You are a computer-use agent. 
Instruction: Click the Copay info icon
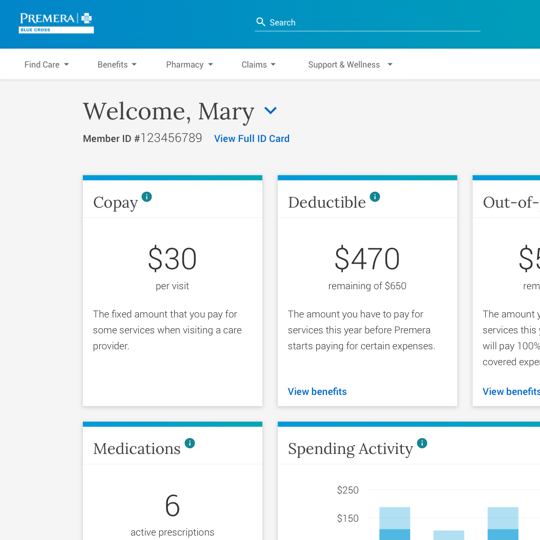pos(147,197)
